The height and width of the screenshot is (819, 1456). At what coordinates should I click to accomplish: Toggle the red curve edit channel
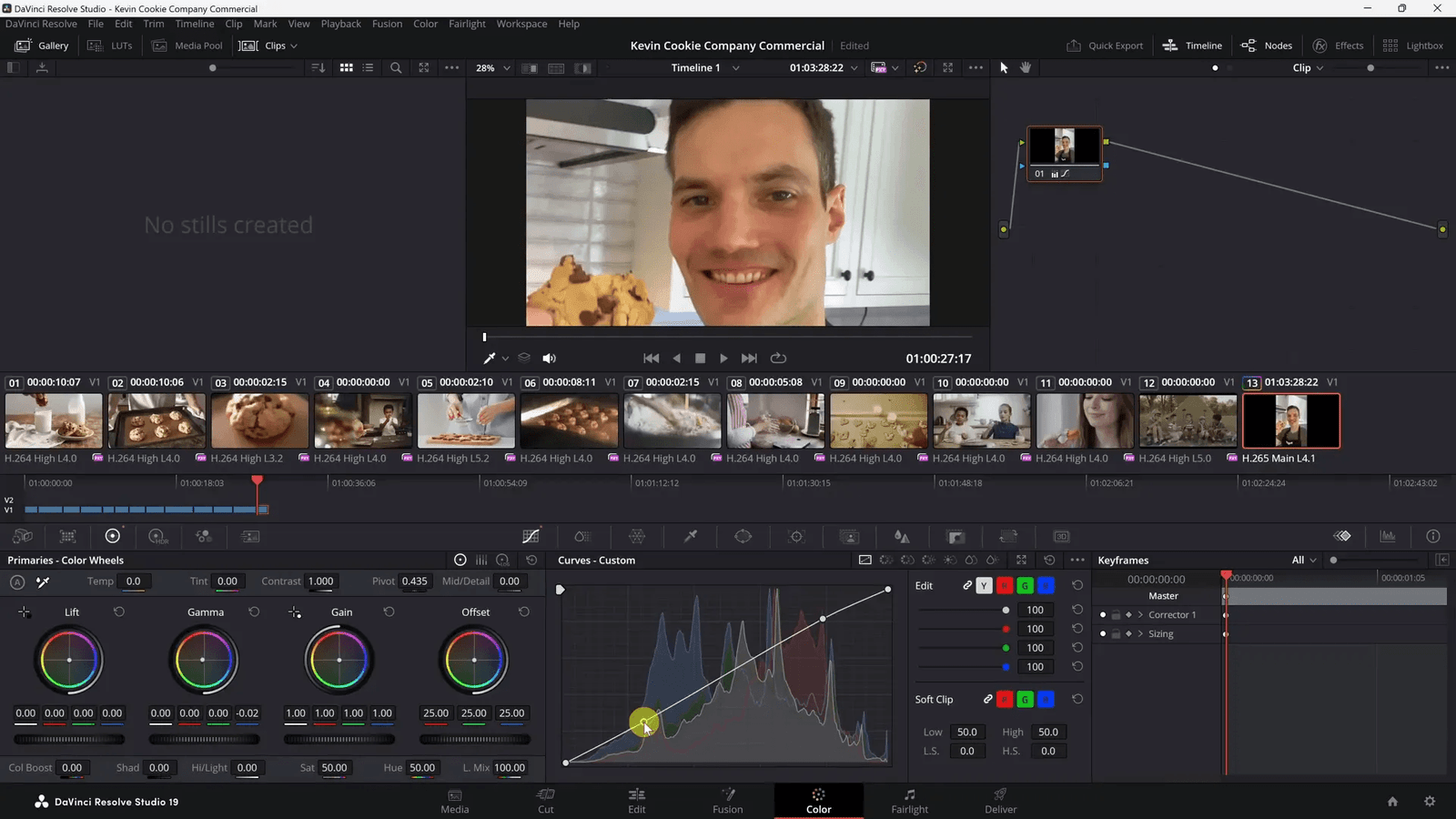point(1005,586)
